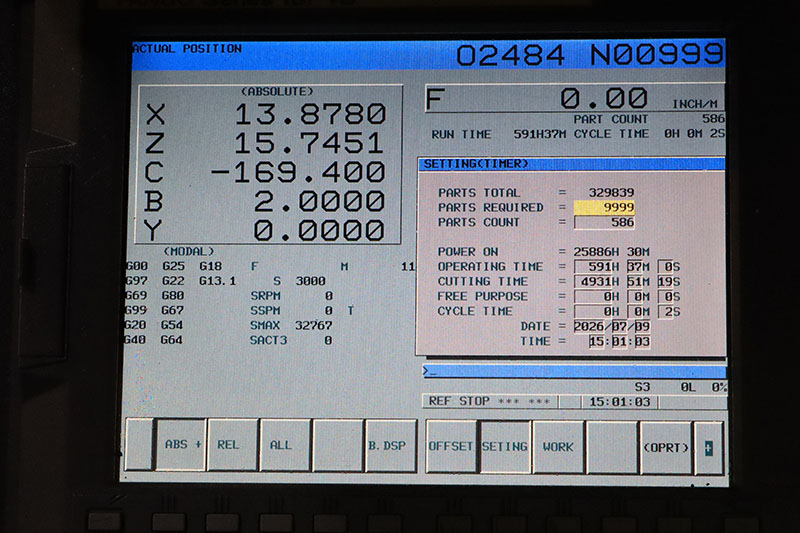Click the X axis value 13.8780
The image size is (800, 533).
tap(310, 114)
